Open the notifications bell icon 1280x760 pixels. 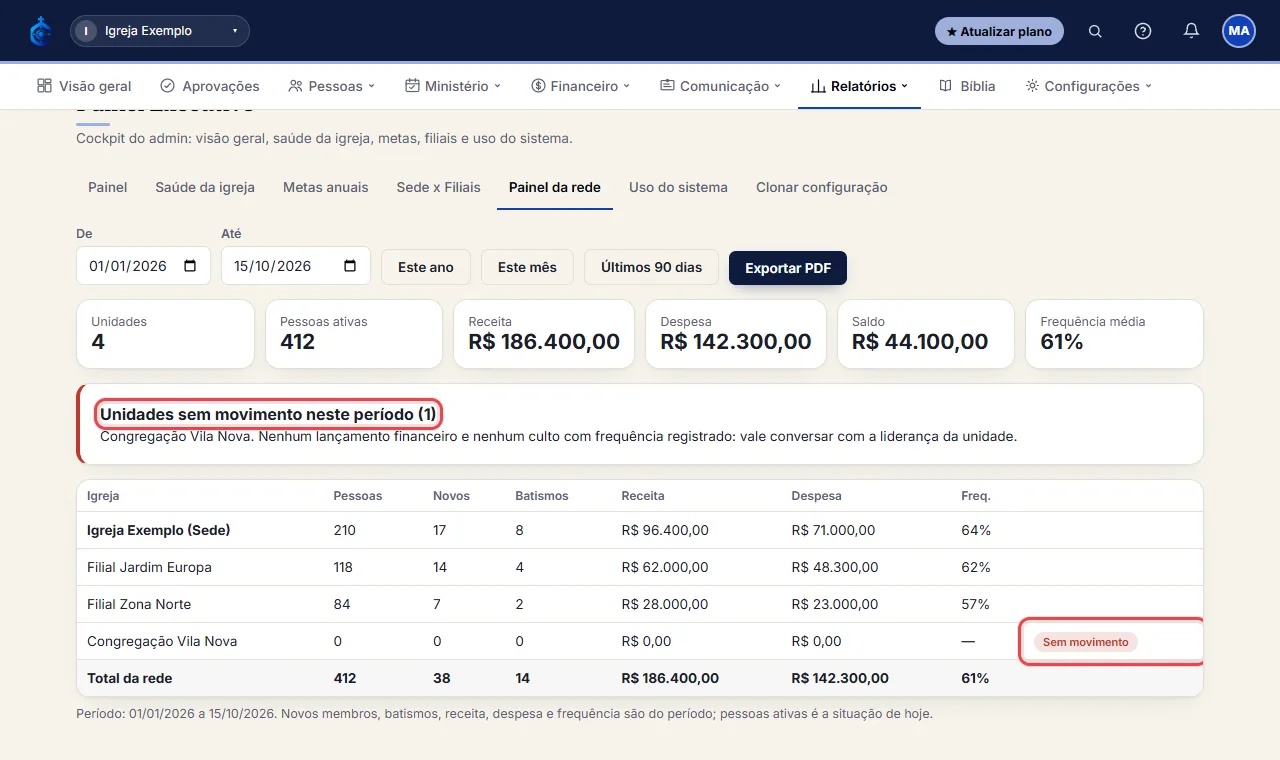click(1191, 31)
